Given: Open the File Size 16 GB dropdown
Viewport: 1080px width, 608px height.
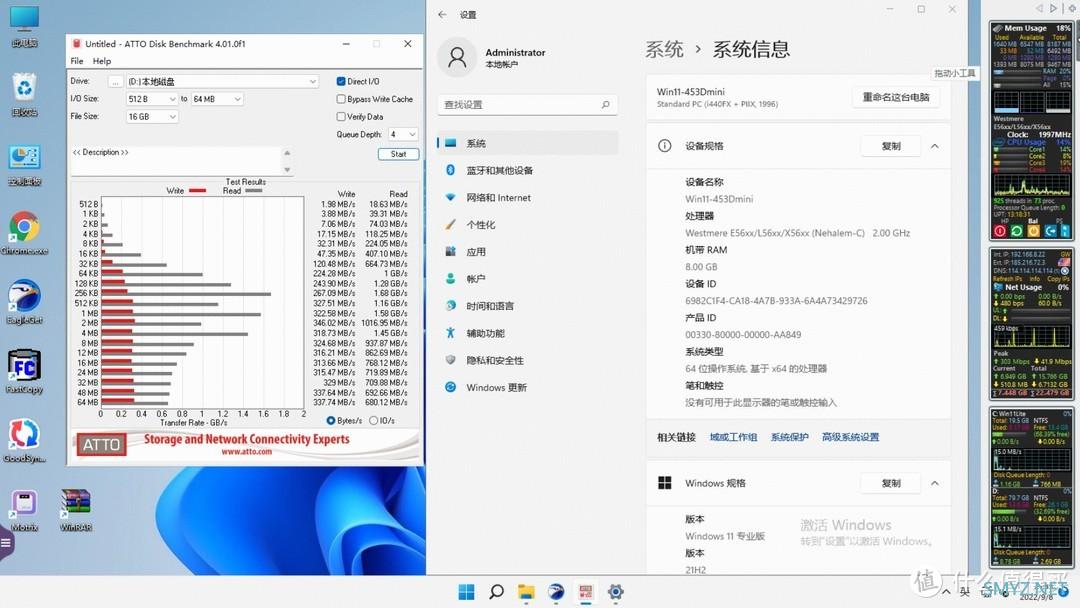Looking at the screenshot, I should click(x=152, y=117).
